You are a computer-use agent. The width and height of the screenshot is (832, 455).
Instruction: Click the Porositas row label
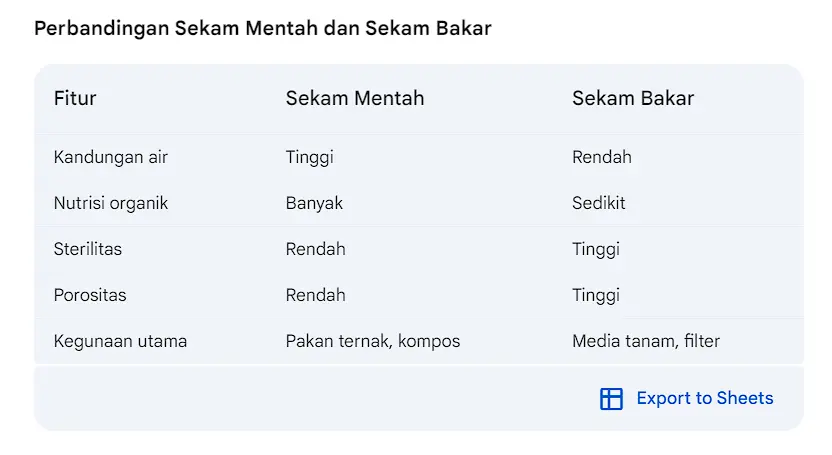pyautogui.click(x=90, y=295)
